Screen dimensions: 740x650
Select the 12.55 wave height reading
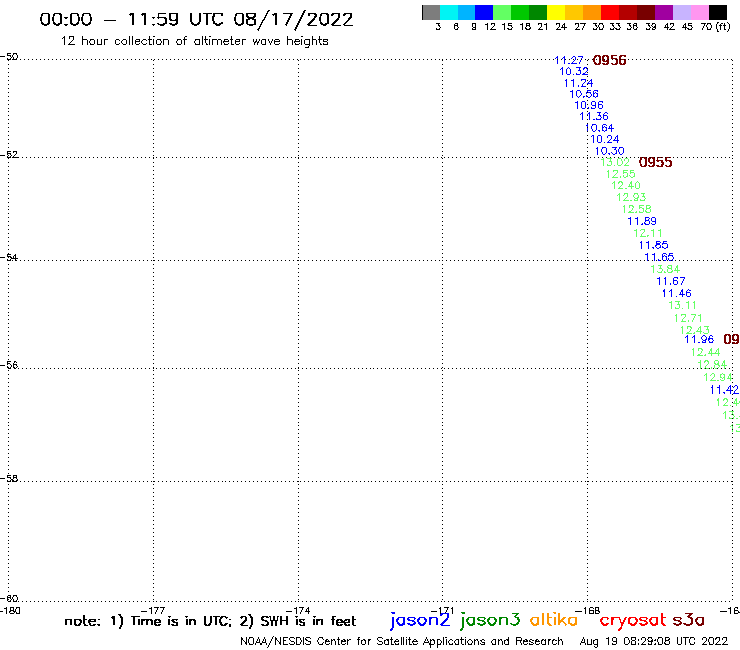[x=621, y=174]
